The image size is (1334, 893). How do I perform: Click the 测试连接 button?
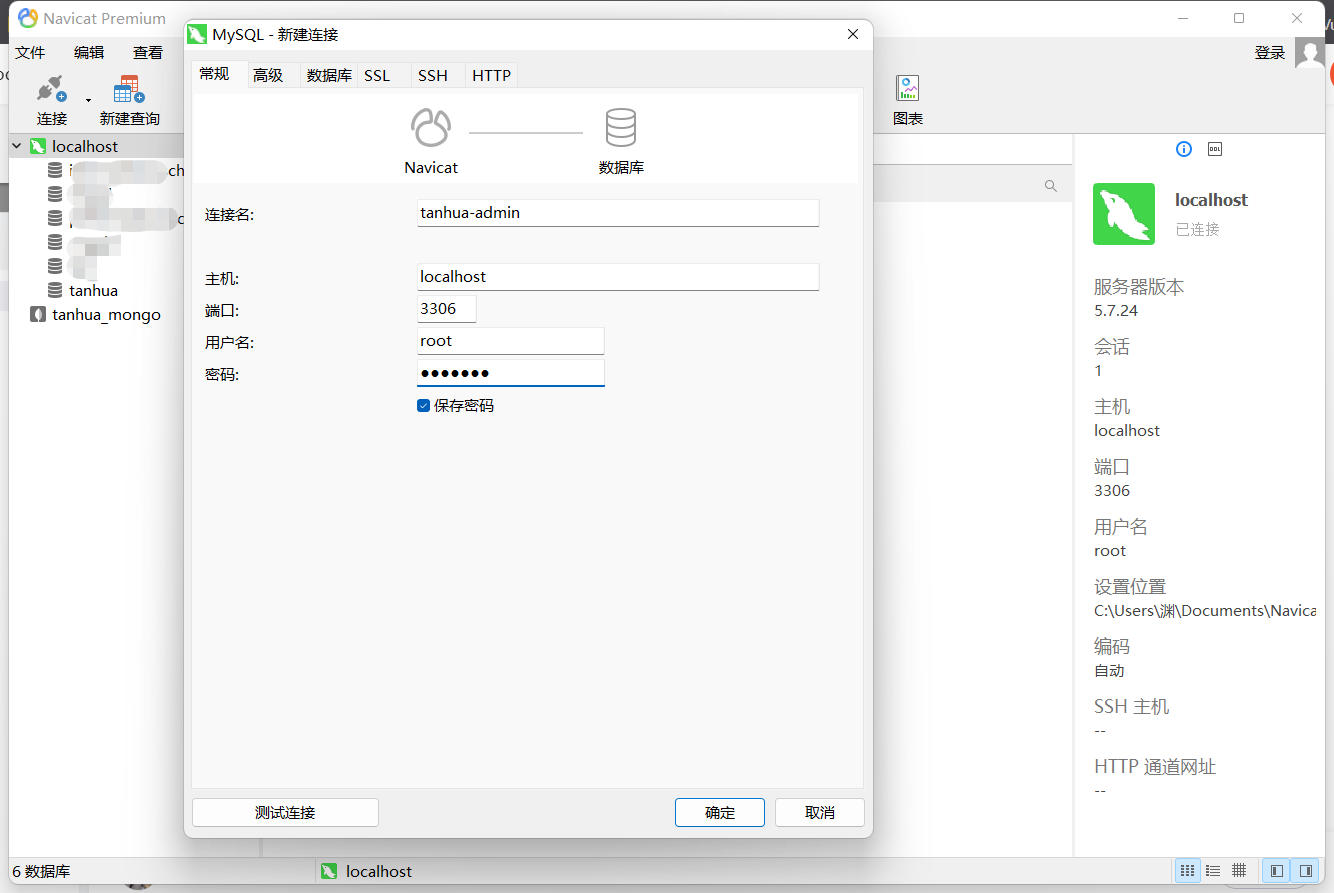click(x=285, y=812)
